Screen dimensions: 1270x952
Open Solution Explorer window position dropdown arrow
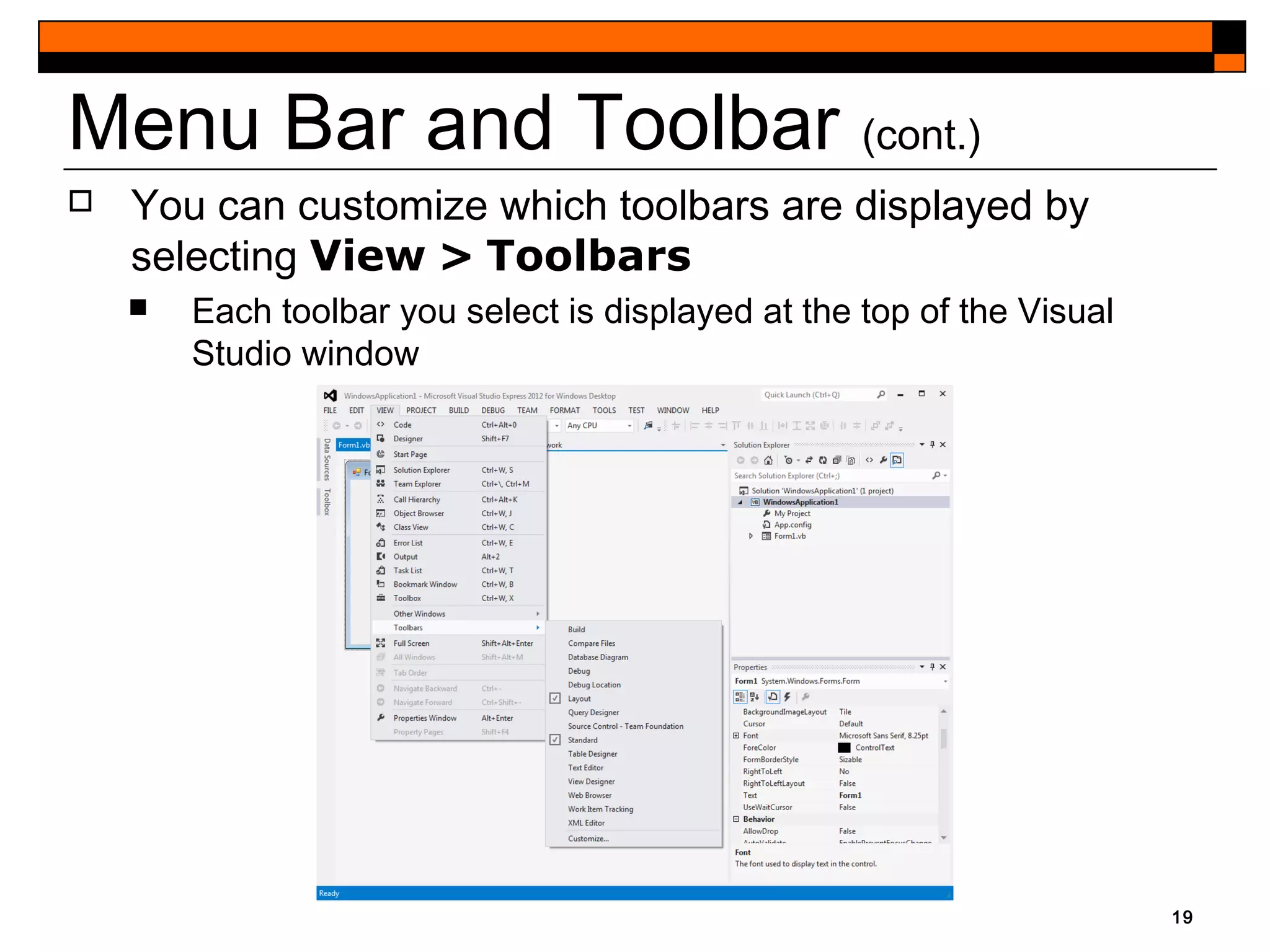[922, 444]
